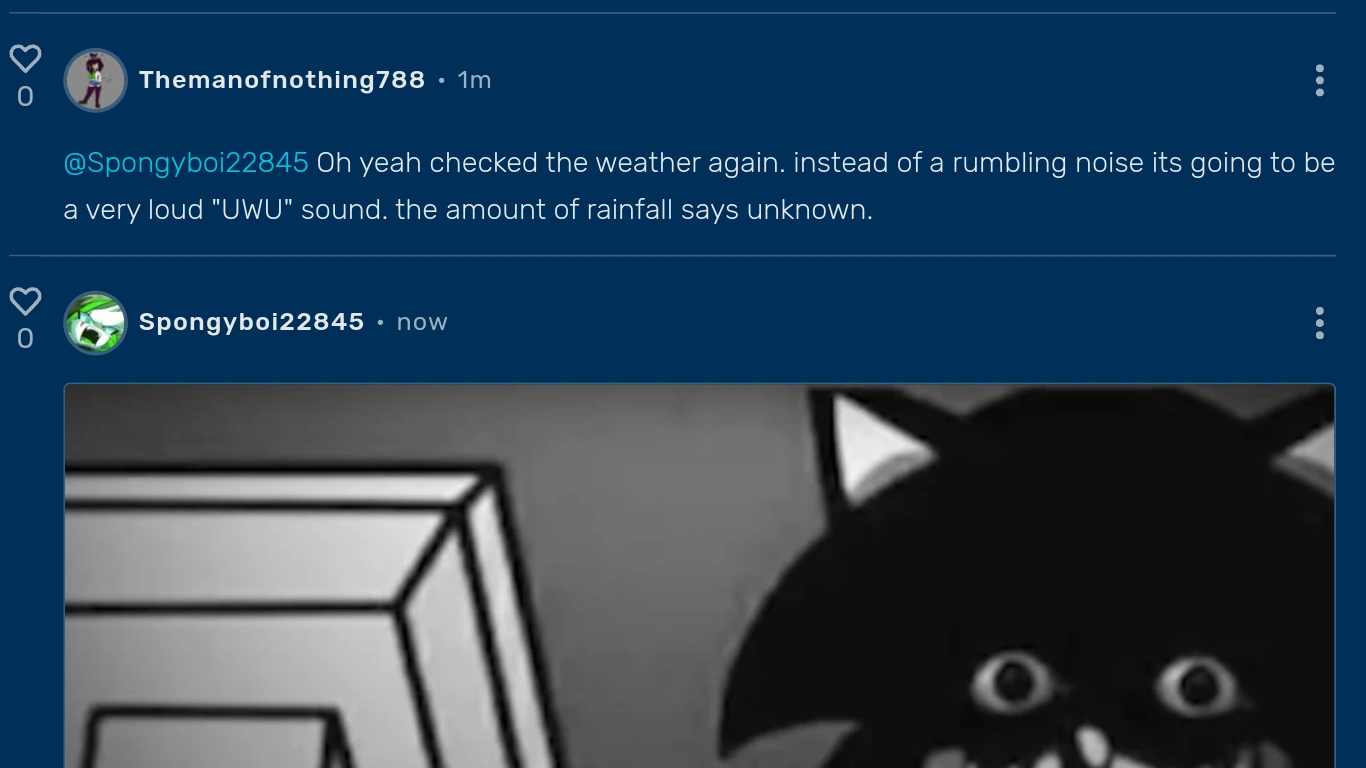Follow the @Spongyboi22845 mention link
This screenshot has width=1366, height=768.
[x=186, y=163]
